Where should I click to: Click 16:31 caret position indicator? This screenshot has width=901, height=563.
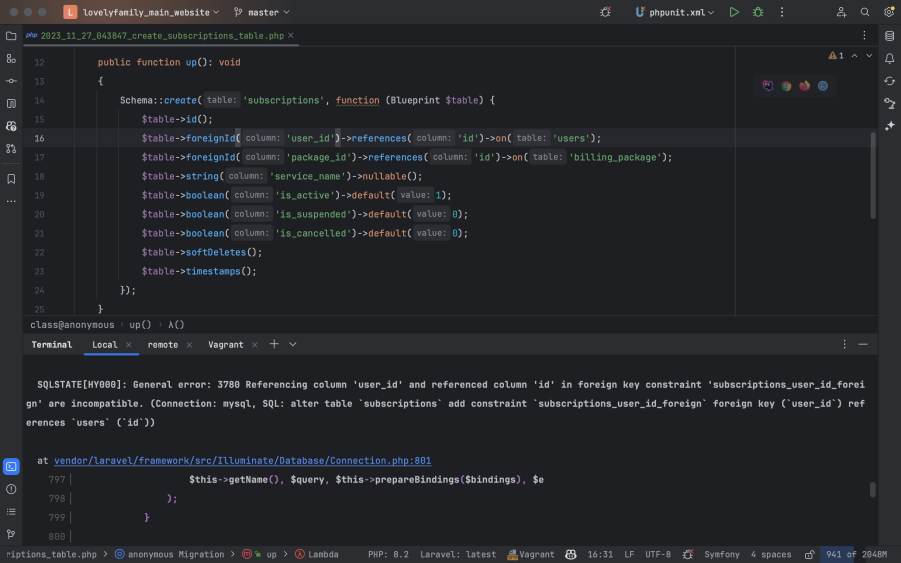[600, 555]
